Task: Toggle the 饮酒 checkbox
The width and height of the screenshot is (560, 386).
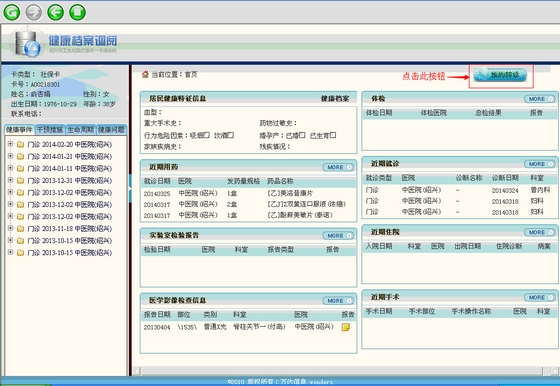Action: click(x=231, y=135)
